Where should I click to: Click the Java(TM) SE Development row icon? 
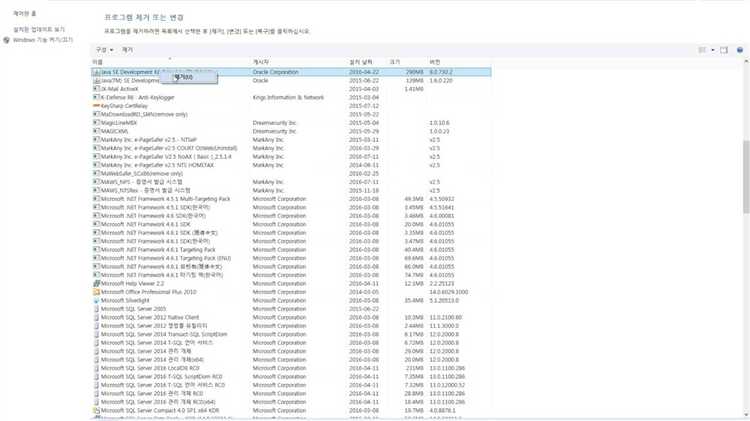(96, 81)
